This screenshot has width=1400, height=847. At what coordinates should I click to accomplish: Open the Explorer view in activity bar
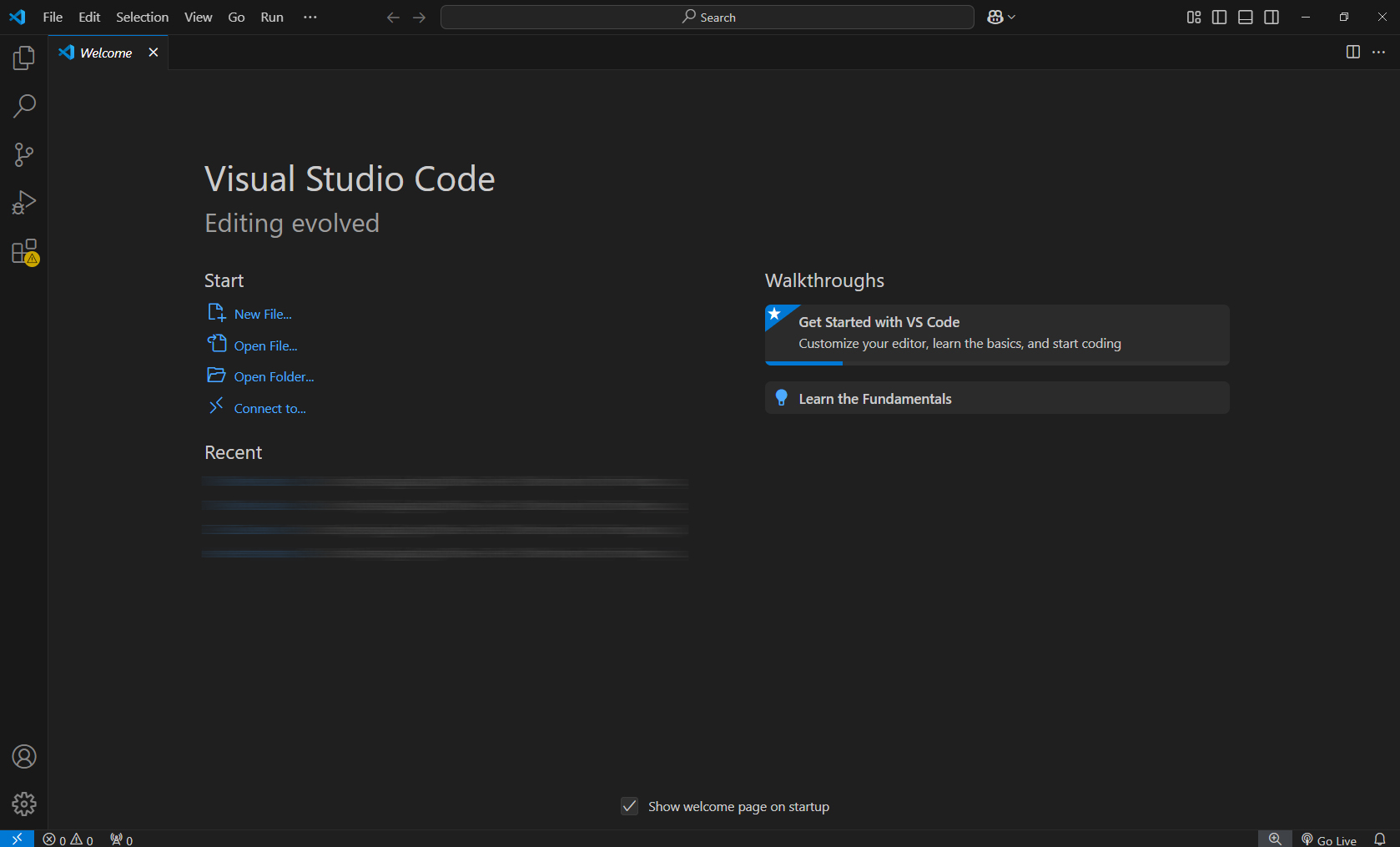tap(24, 58)
